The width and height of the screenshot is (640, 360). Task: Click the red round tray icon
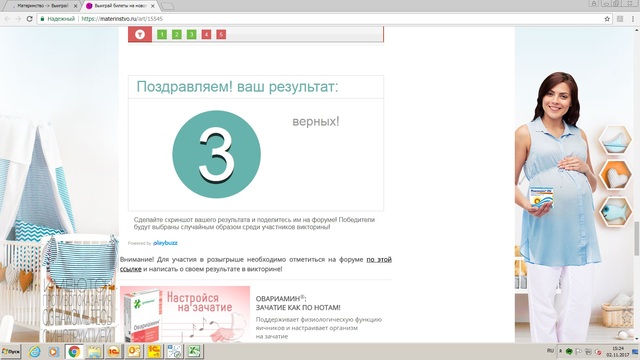pos(598,352)
